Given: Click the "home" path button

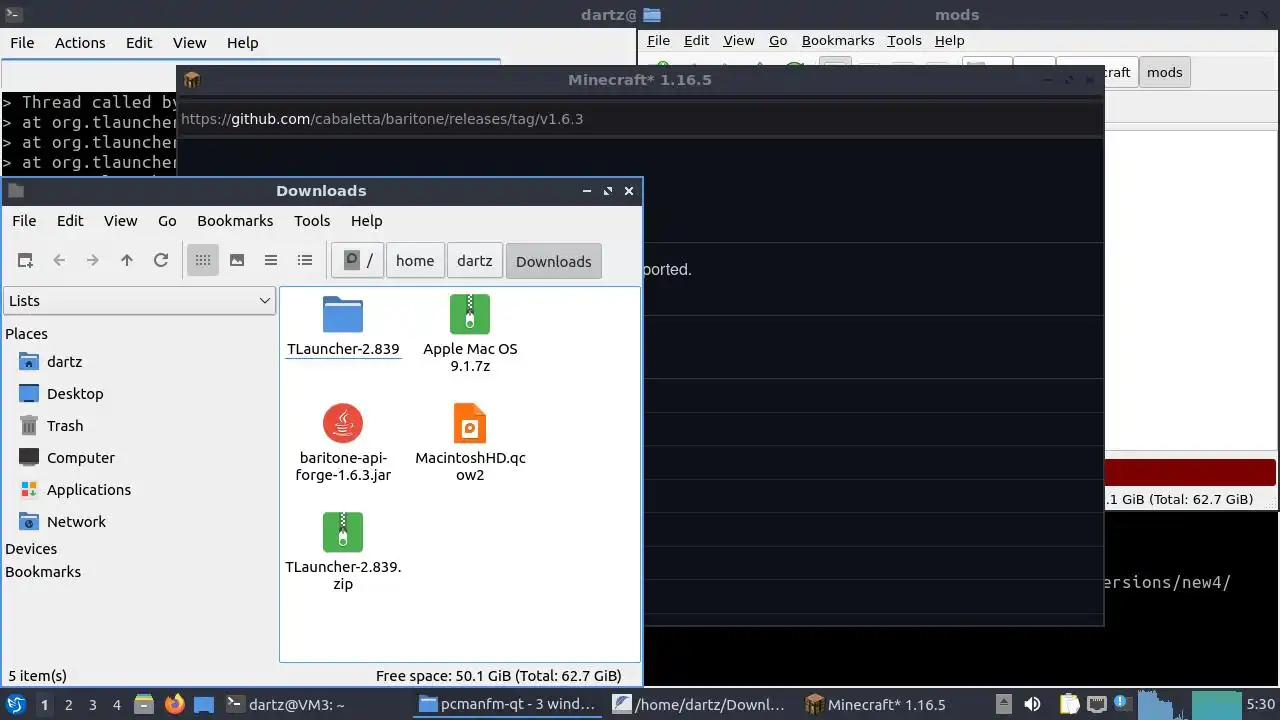Looking at the screenshot, I should click(415, 261).
